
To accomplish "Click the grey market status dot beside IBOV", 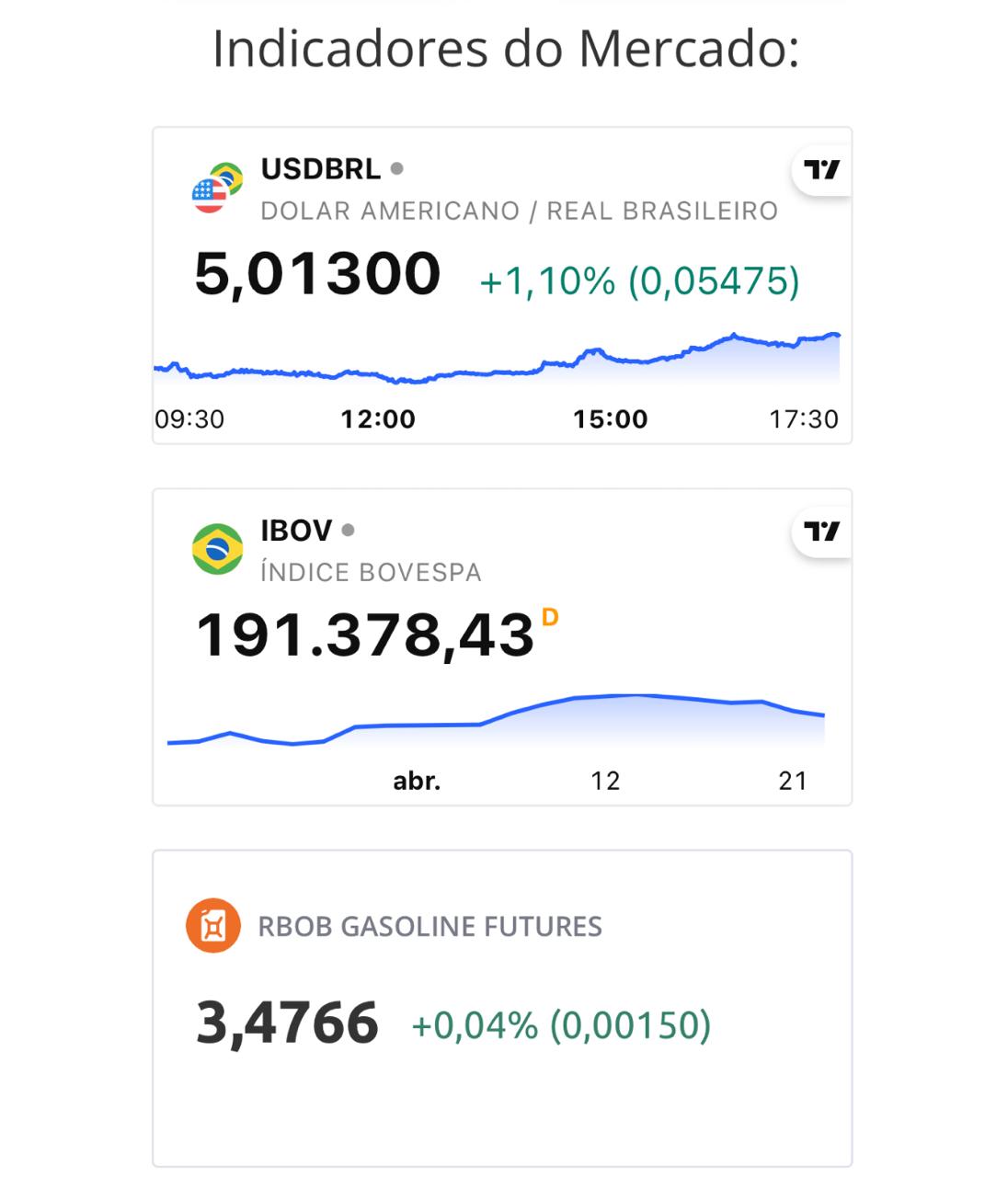I will [x=348, y=530].
